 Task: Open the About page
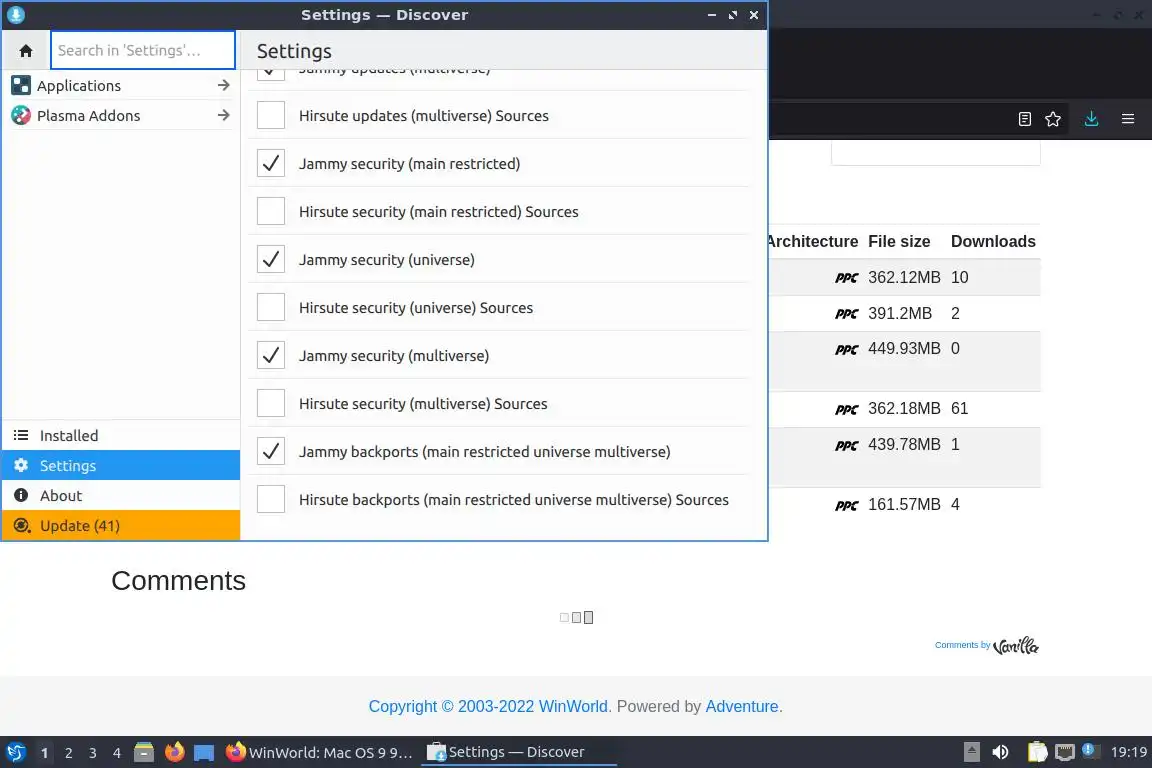point(121,495)
